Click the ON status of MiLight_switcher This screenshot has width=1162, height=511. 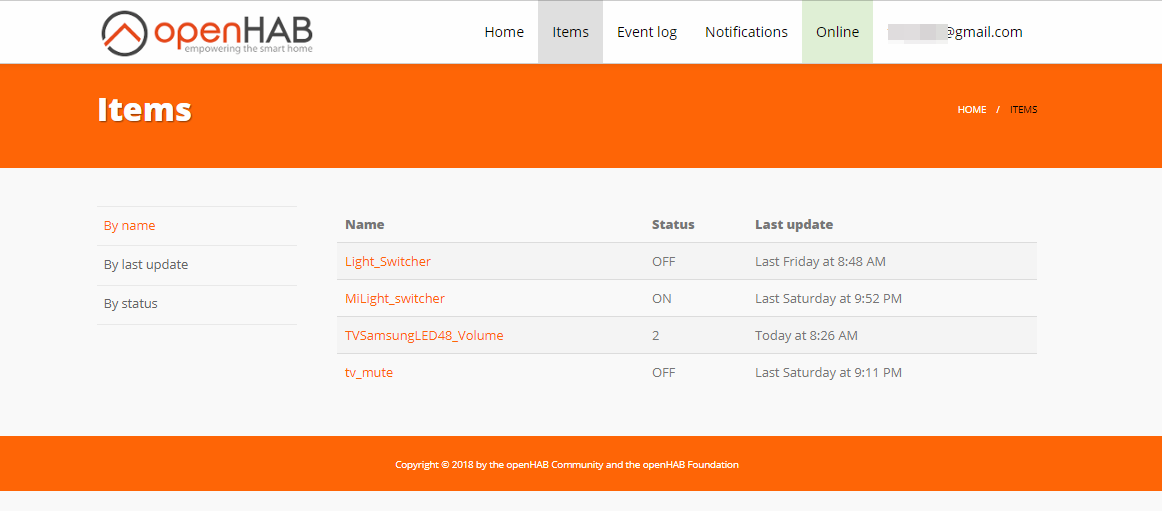point(662,298)
